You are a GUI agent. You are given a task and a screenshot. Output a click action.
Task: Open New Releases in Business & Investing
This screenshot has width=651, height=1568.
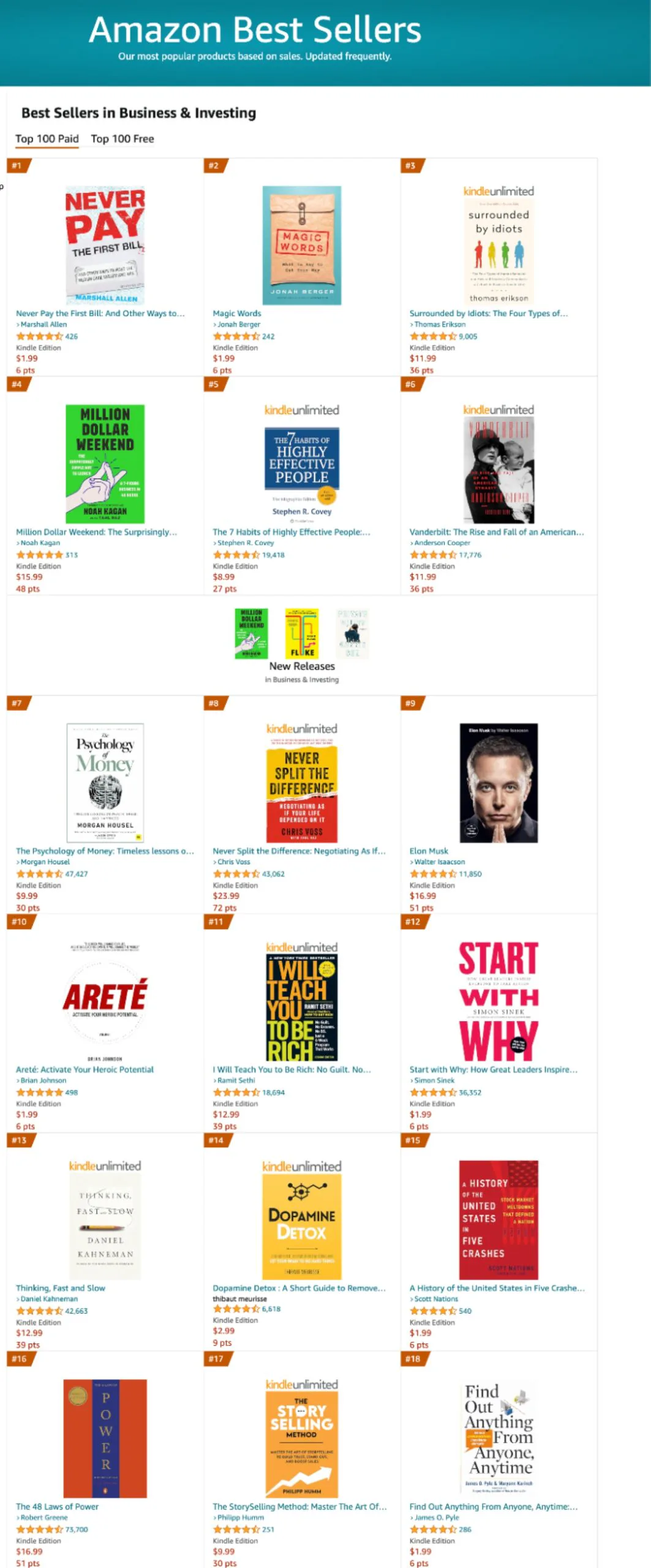click(x=302, y=666)
